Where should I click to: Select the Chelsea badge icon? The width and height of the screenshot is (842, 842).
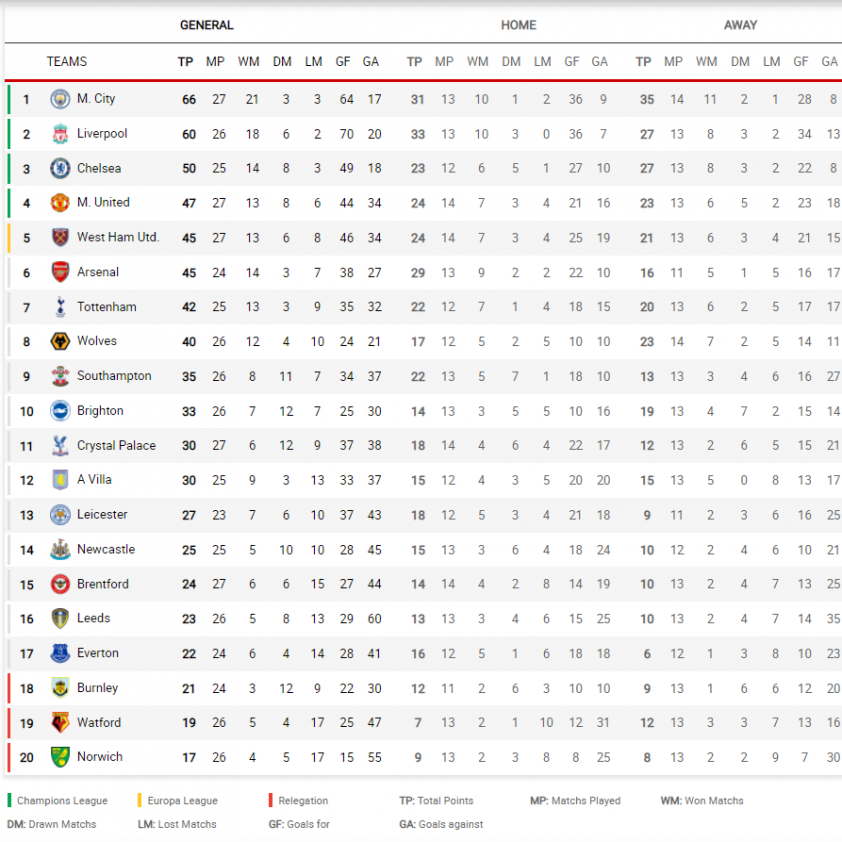pos(60,169)
